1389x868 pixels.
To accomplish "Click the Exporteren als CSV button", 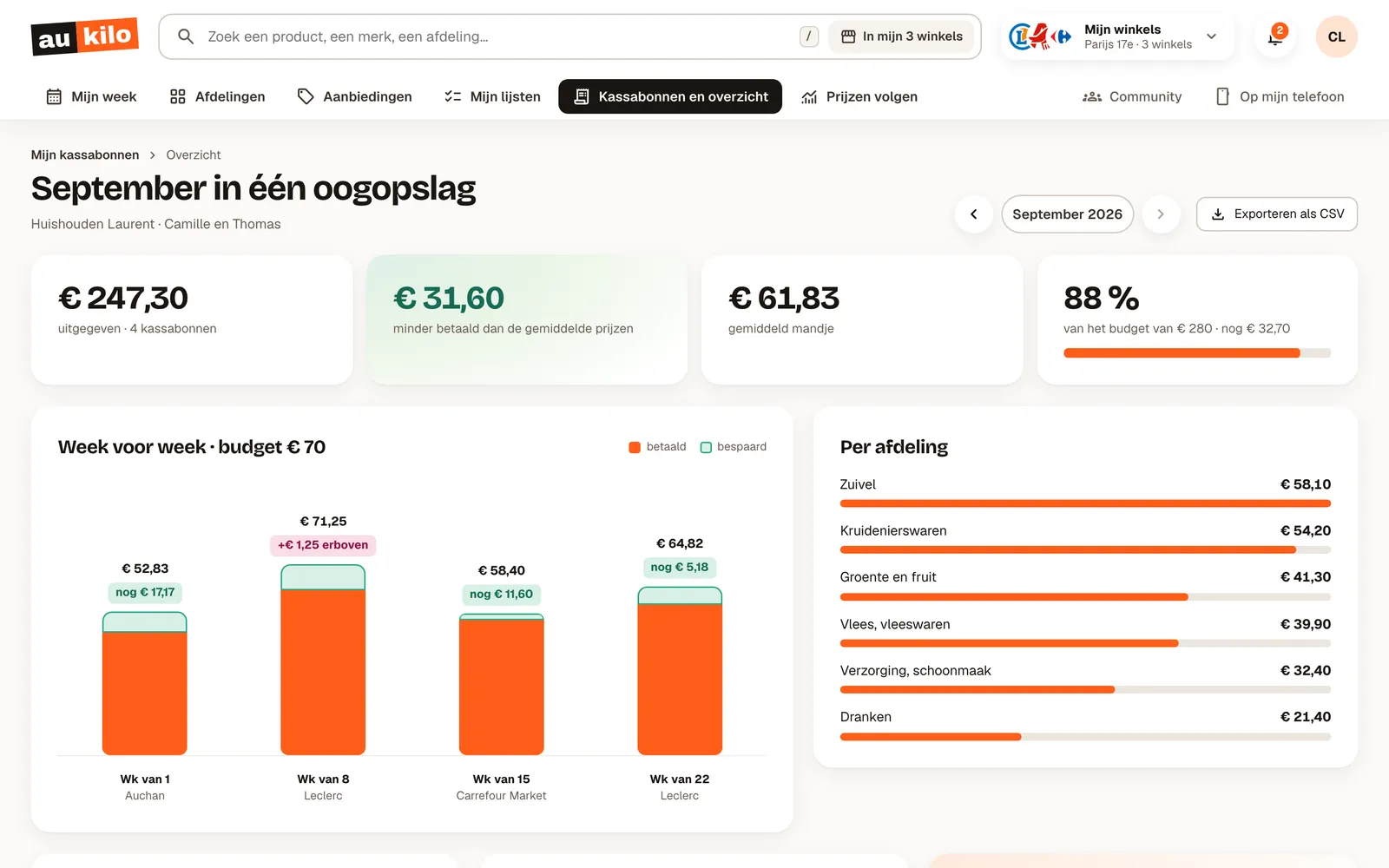I will click(1277, 214).
